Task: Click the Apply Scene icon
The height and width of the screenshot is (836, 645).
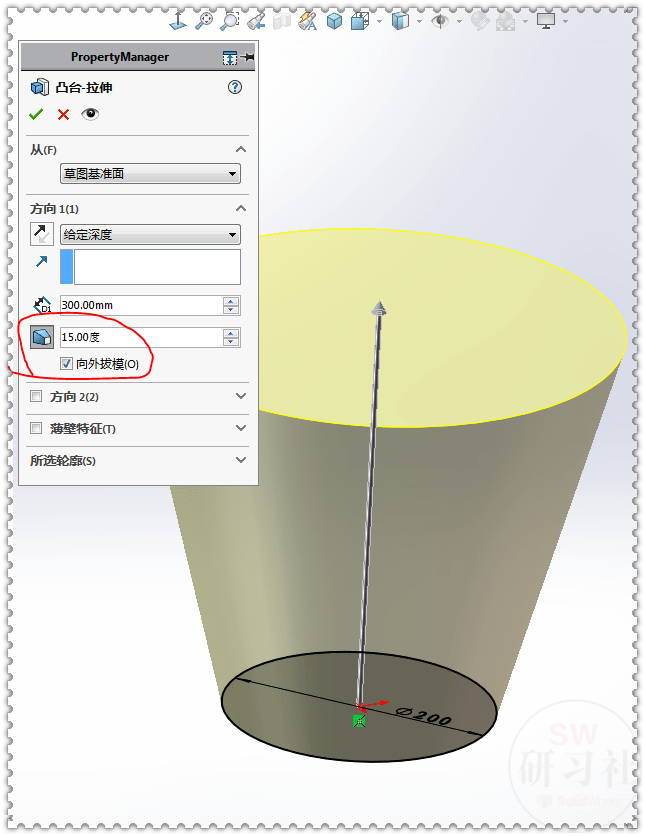Action: [505, 21]
